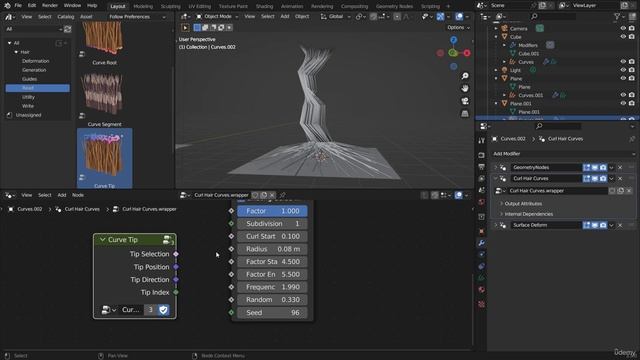Screen dimensions: 640x360
Task: Open the Render properties tab icon
Action: click(482, 155)
